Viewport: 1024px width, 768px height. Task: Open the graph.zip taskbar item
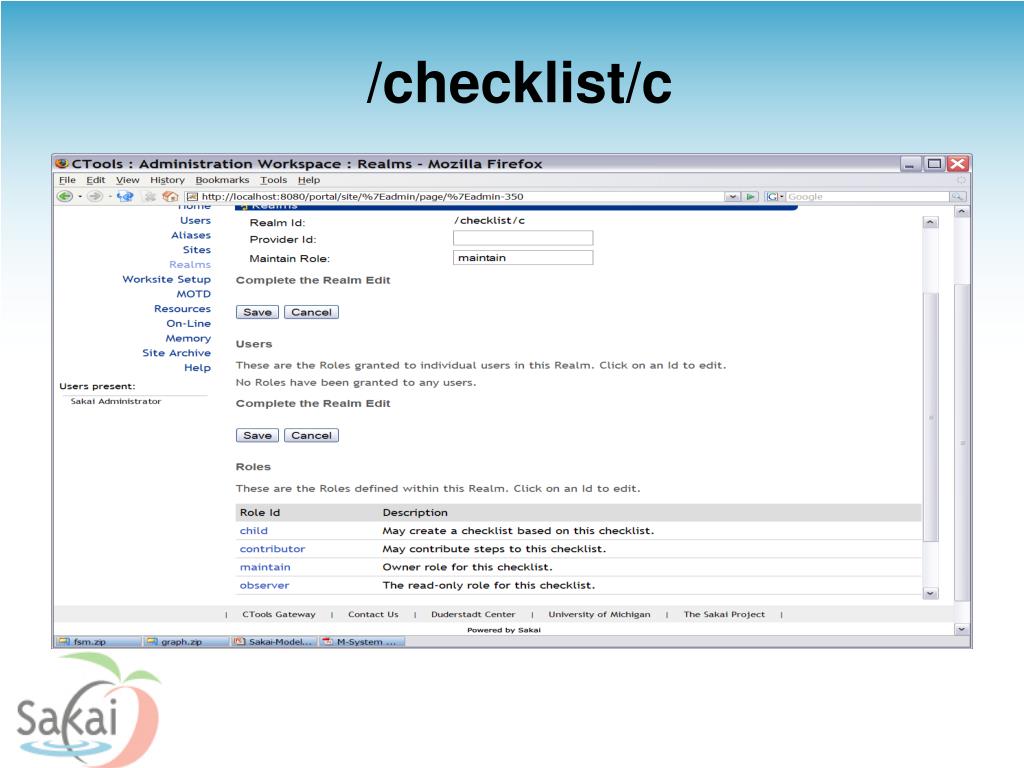click(x=186, y=642)
